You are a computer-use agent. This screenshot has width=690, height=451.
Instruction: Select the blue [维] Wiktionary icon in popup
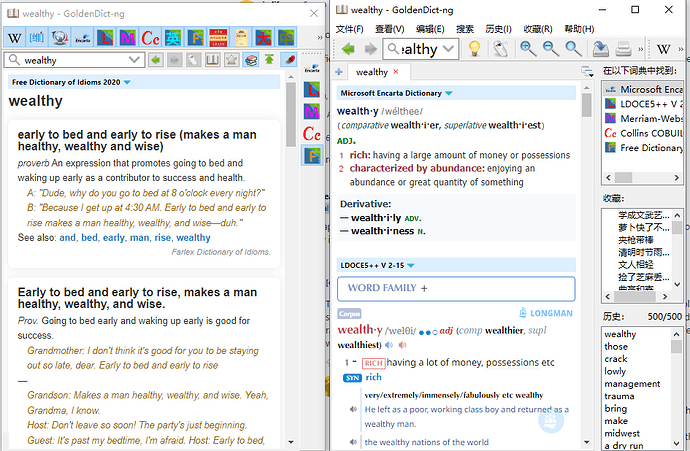[37, 38]
